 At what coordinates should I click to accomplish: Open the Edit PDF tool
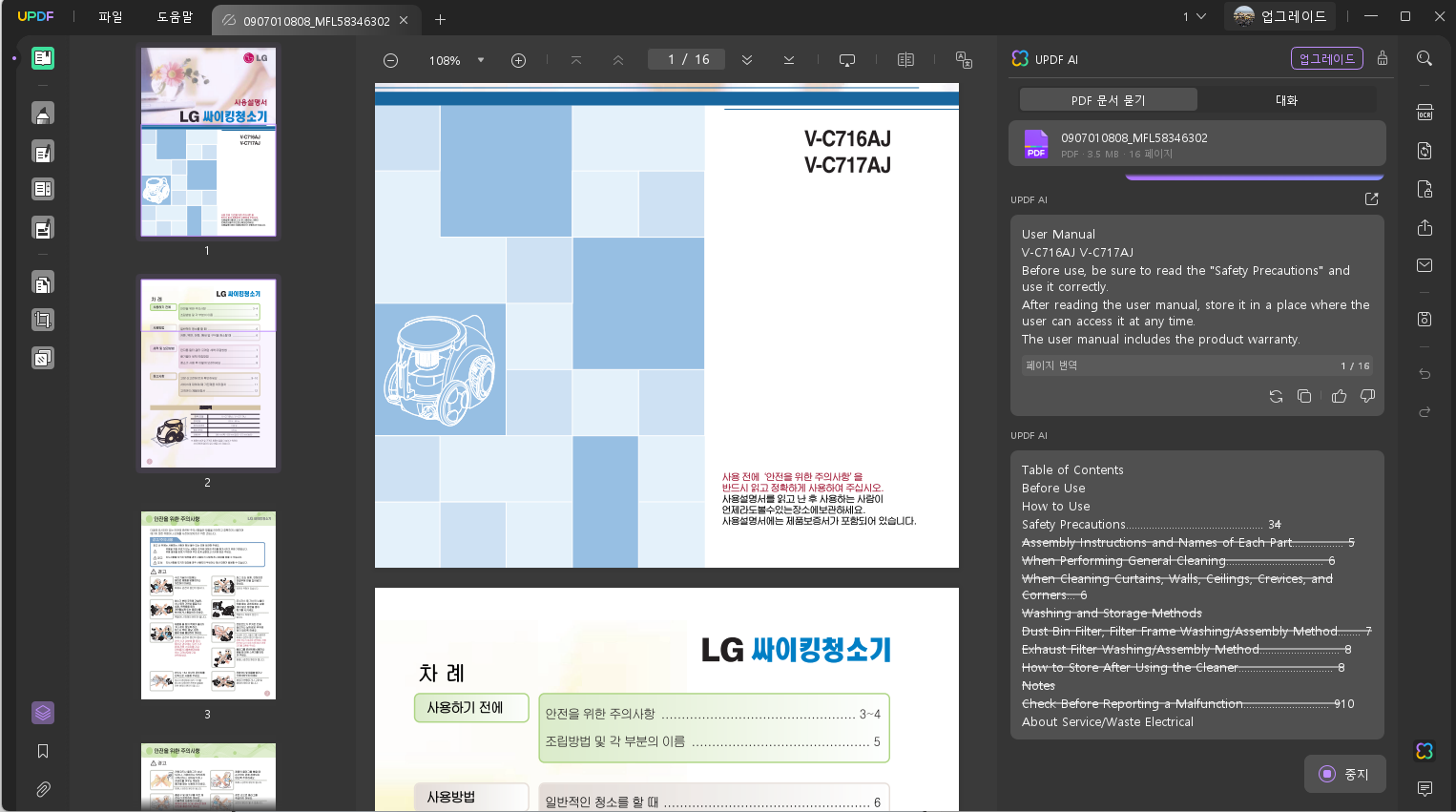(43, 152)
